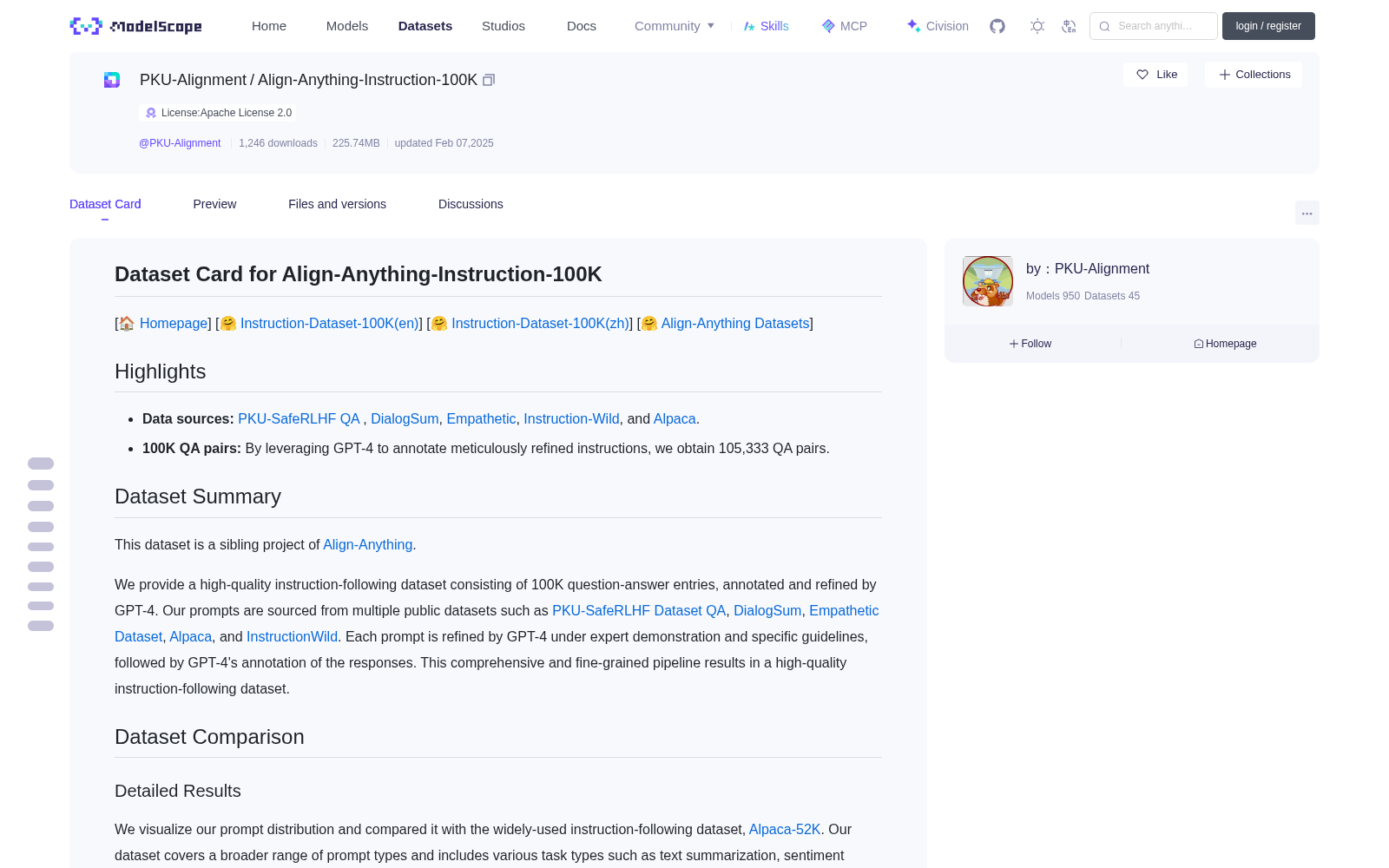Open the Skills page
Screen dimensions: 1389x868
coord(766,26)
